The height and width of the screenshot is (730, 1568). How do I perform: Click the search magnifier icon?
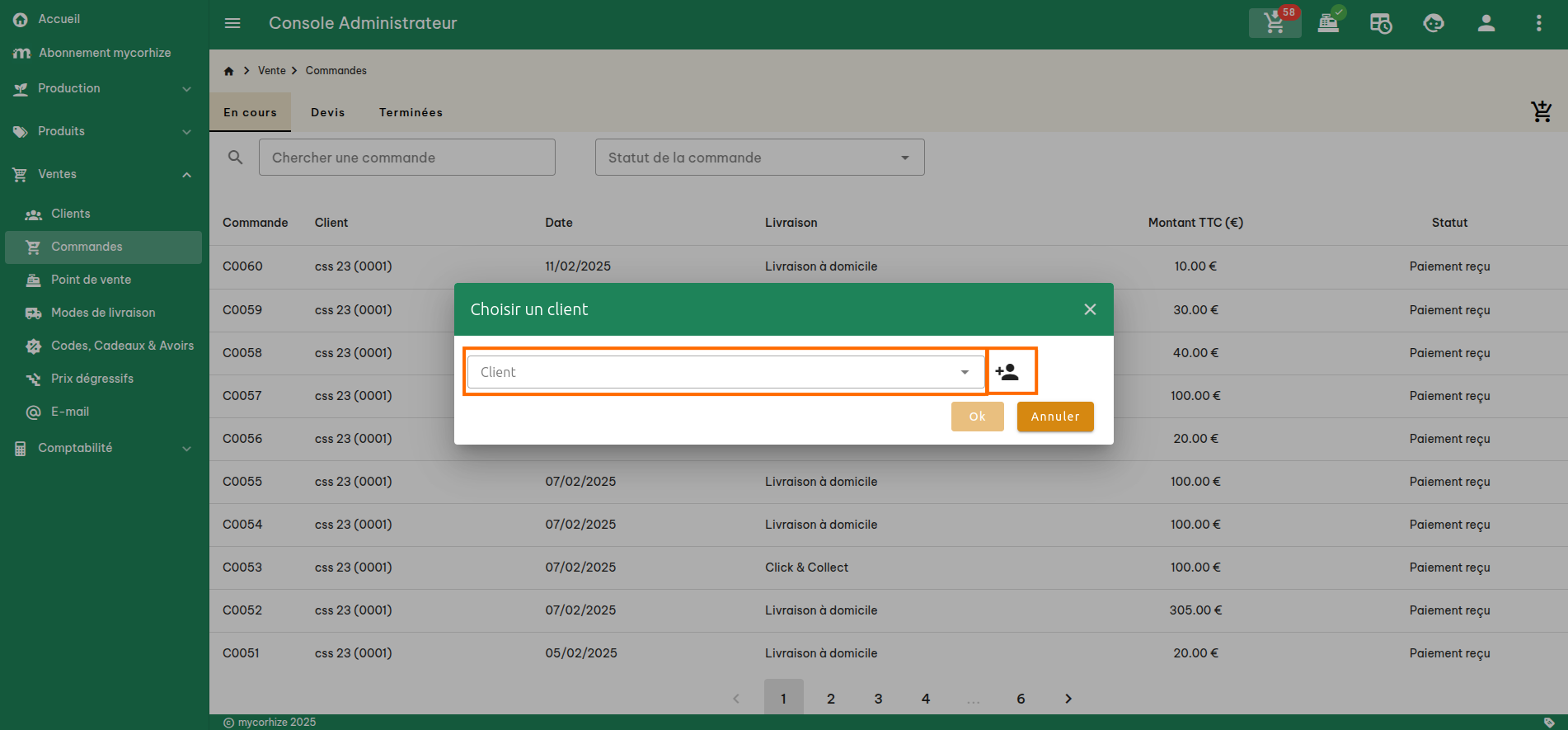(x=236, y=158)
